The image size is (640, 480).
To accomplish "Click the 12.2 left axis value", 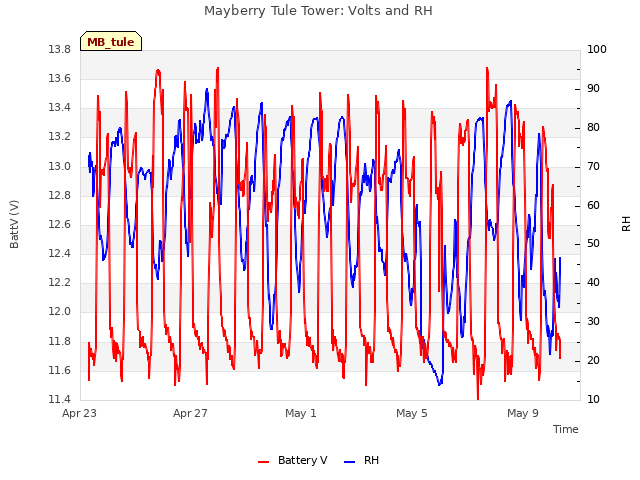I will pos(60,283).
